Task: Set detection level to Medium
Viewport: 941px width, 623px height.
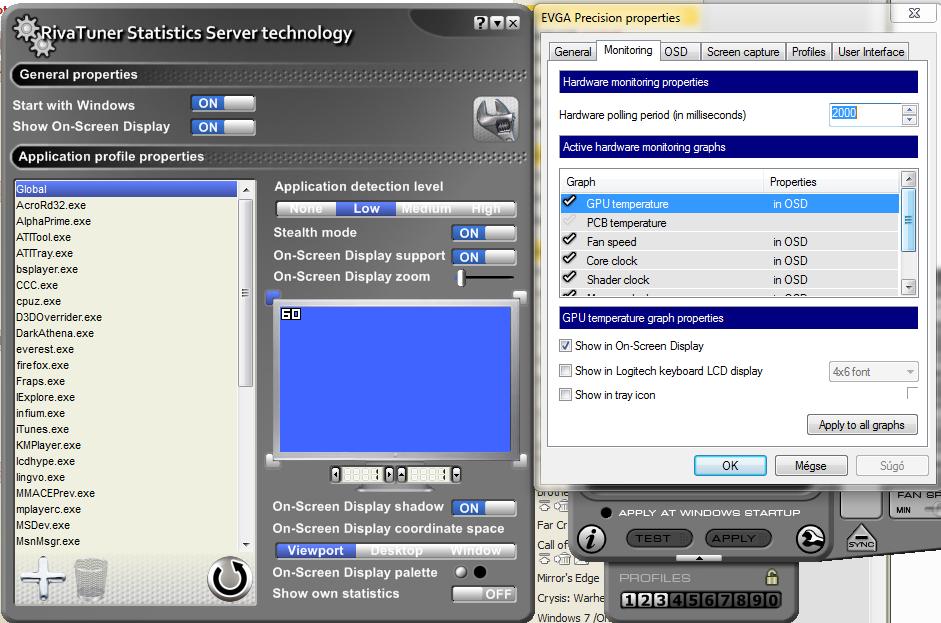Action: click(426, 209)
